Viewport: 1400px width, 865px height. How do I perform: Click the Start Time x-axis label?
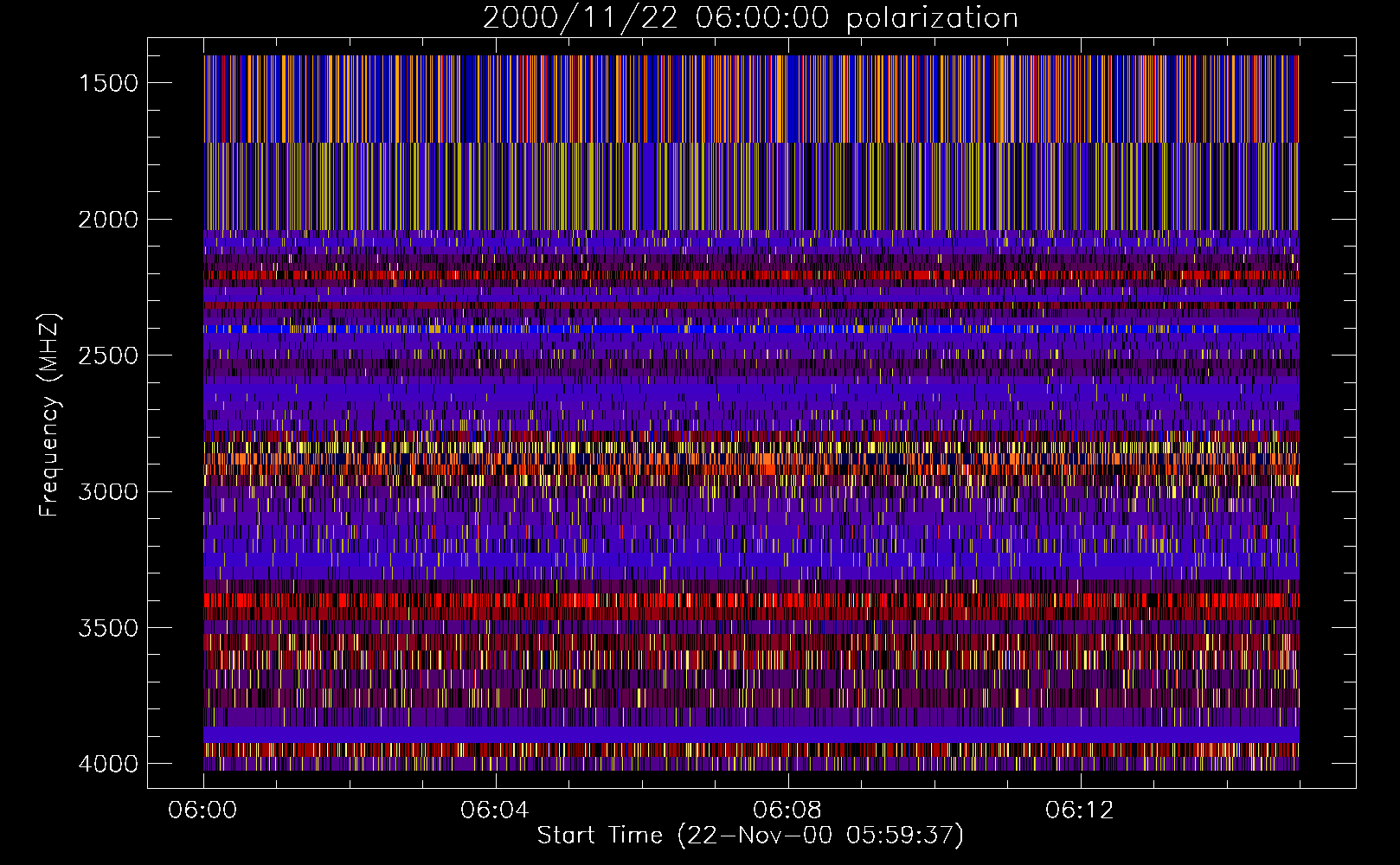pyautogui.click(x=749, y=836)
